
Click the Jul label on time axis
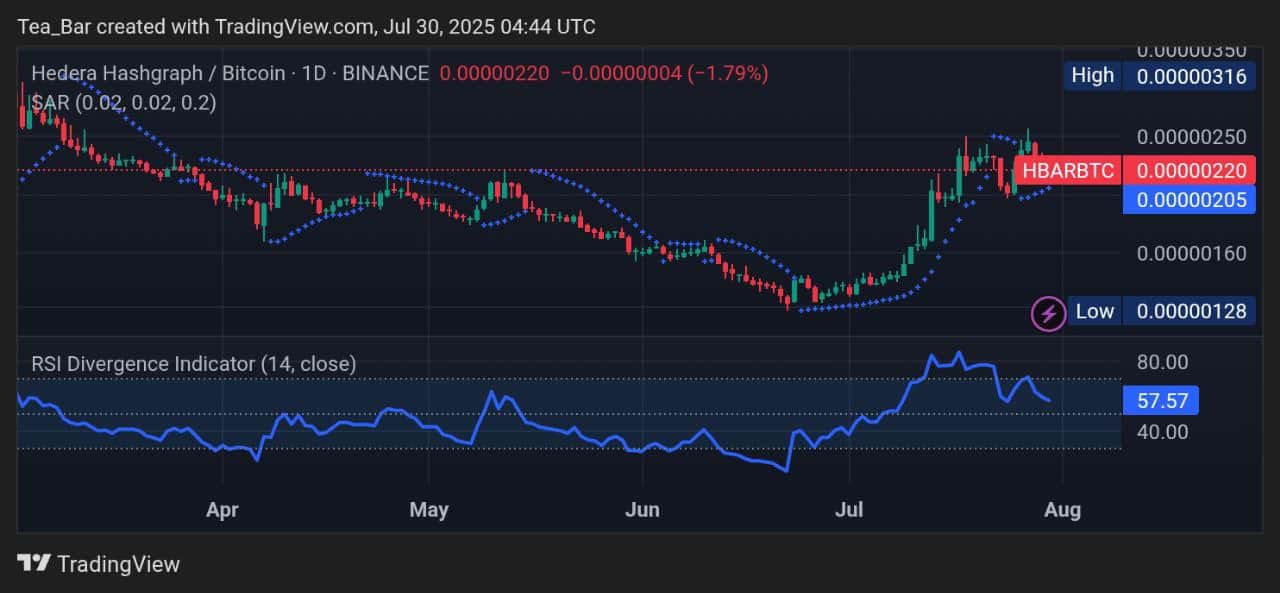pos(850,510)
